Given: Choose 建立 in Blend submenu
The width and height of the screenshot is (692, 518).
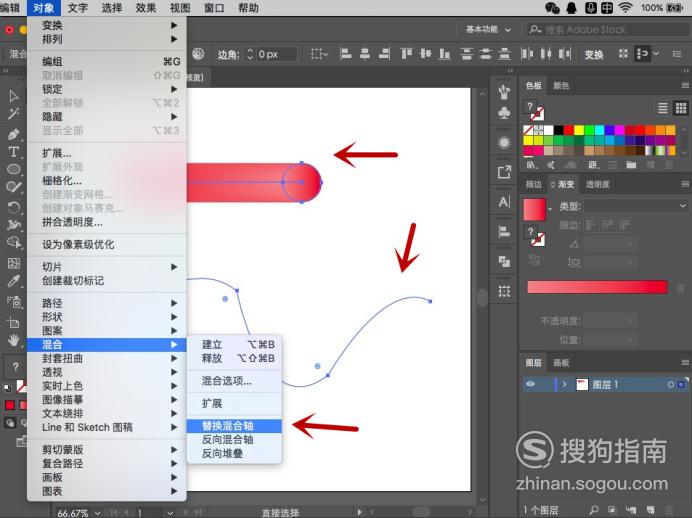Looking at the screenshot, I should coord(234,345).
